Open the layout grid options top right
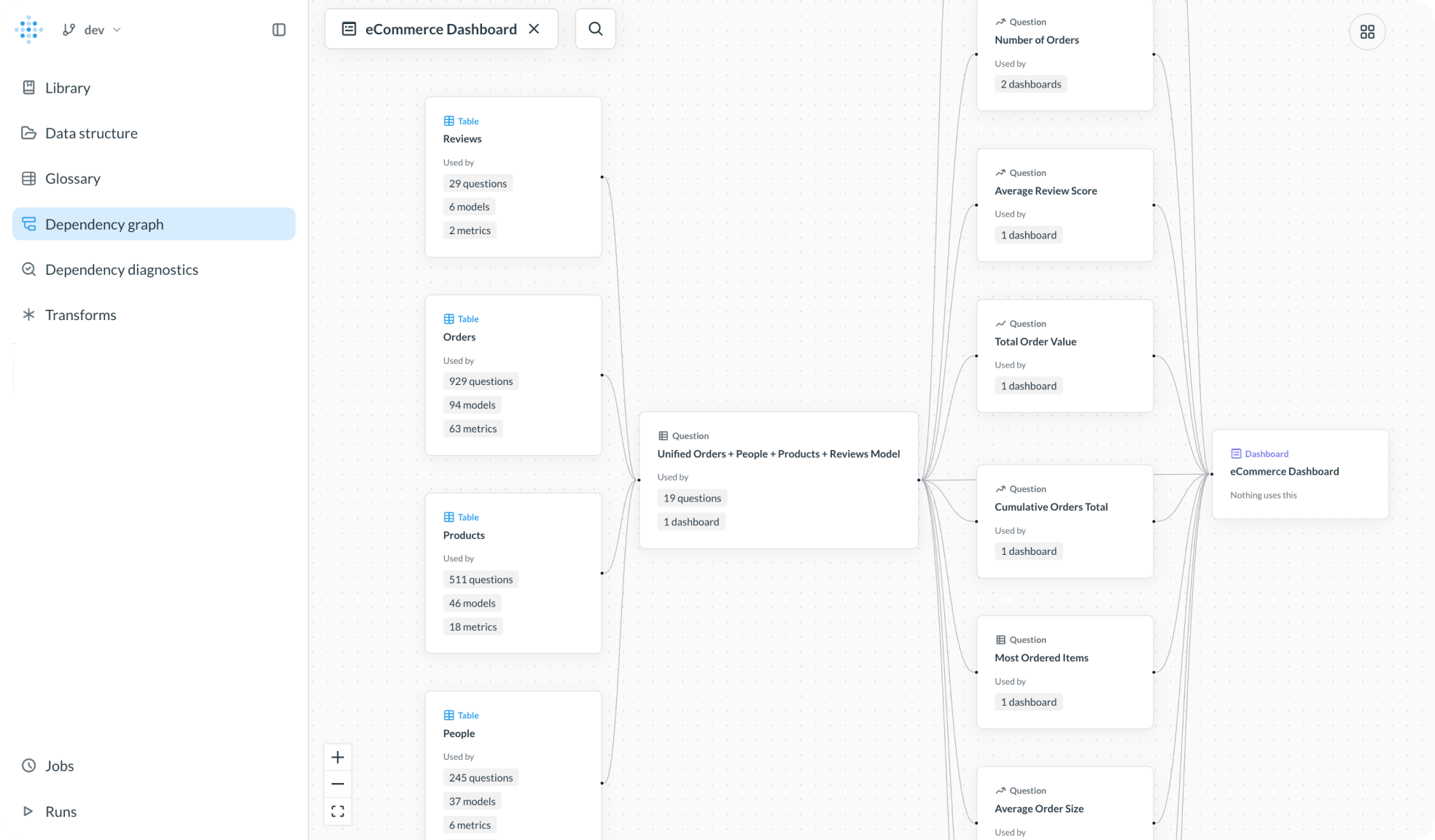 coord(1367,31)
